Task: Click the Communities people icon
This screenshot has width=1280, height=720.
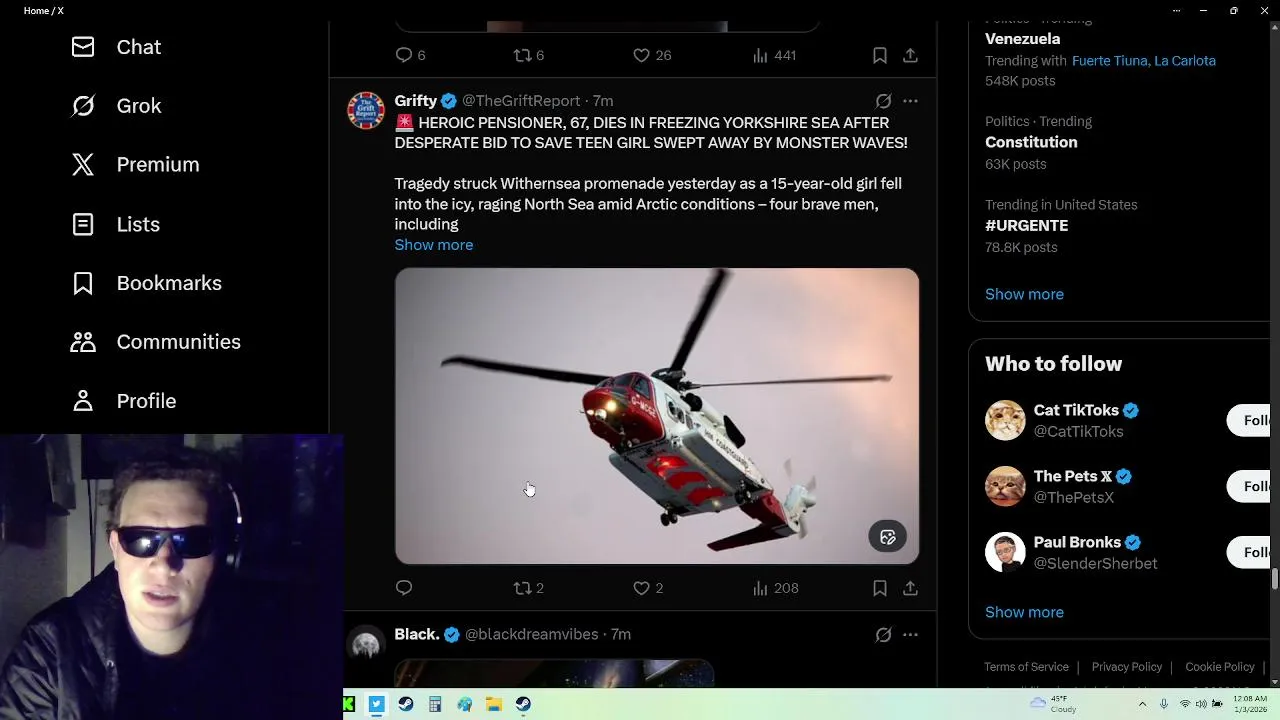Action: click(x=83, y=342)
